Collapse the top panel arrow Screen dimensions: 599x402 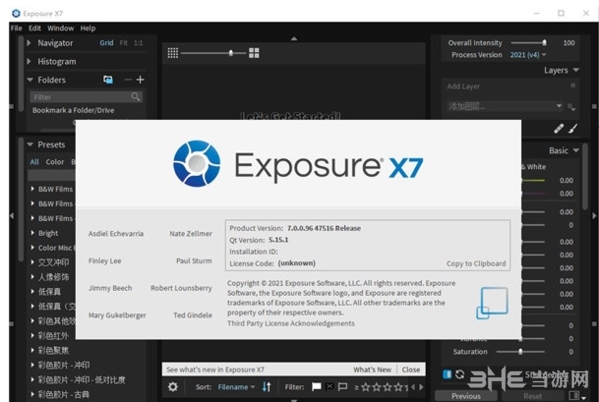[294, 39]
